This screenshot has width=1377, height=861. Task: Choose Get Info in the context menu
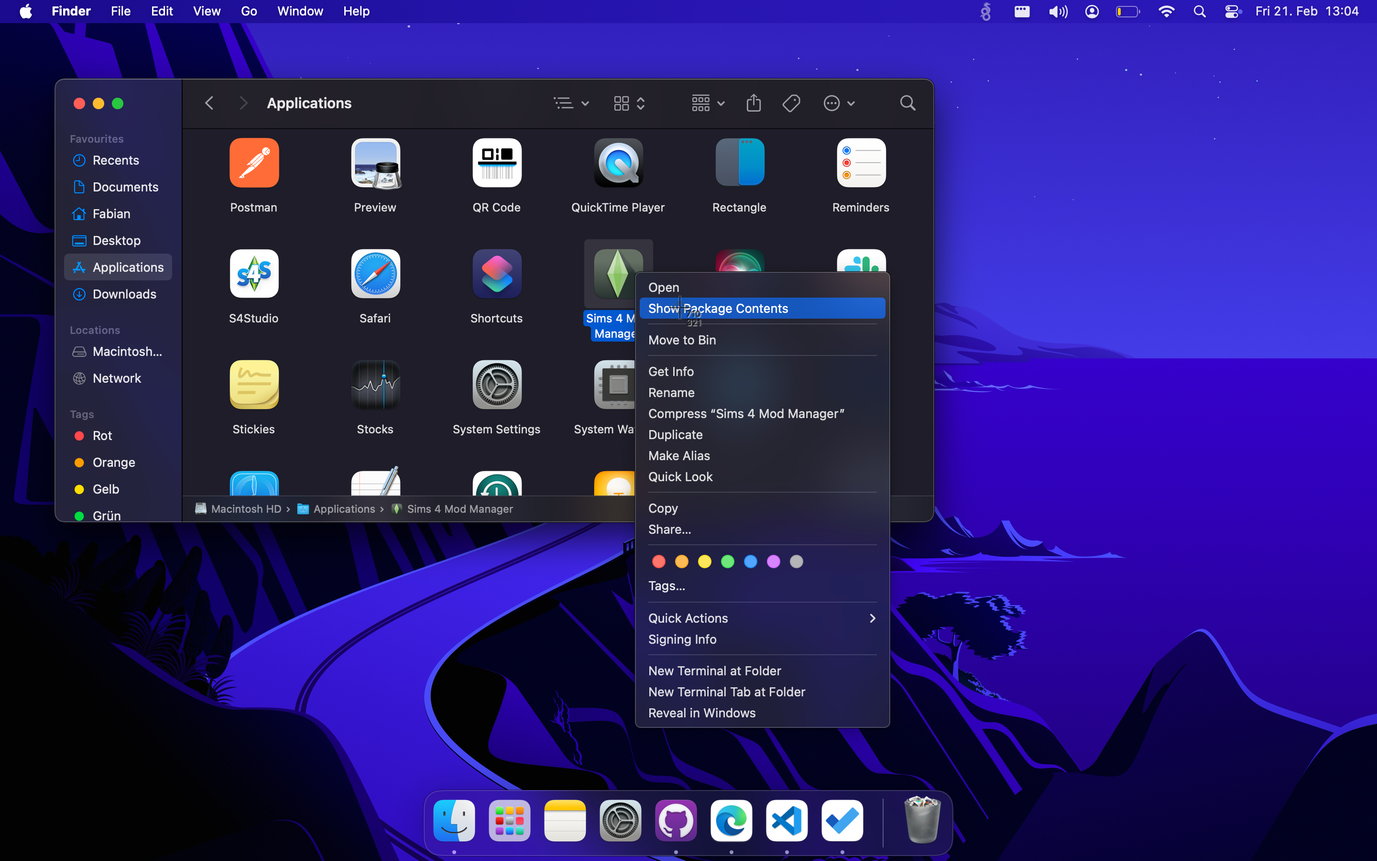point(762,371)
